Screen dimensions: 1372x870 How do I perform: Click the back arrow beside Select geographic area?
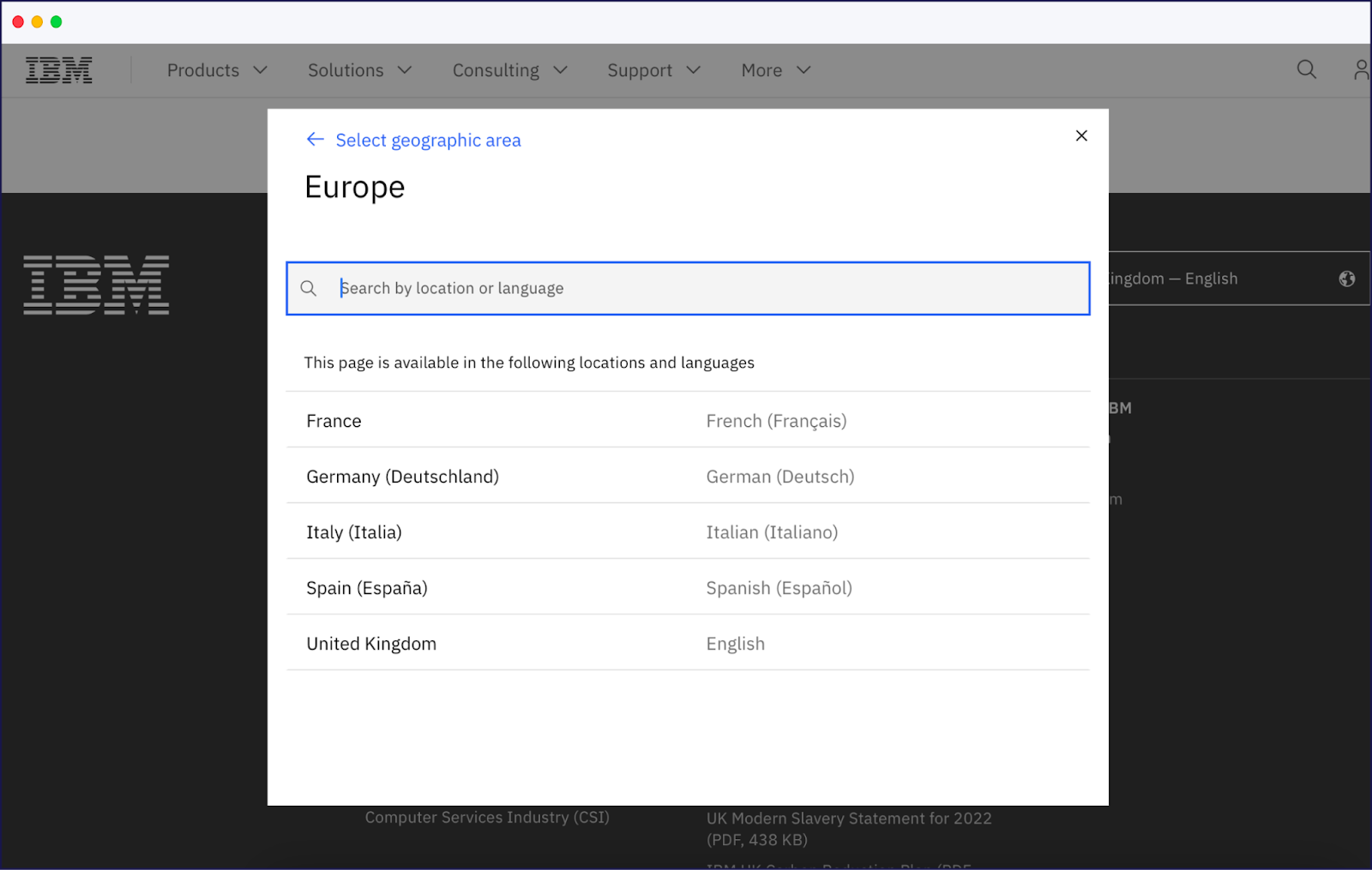pos(315,139)
